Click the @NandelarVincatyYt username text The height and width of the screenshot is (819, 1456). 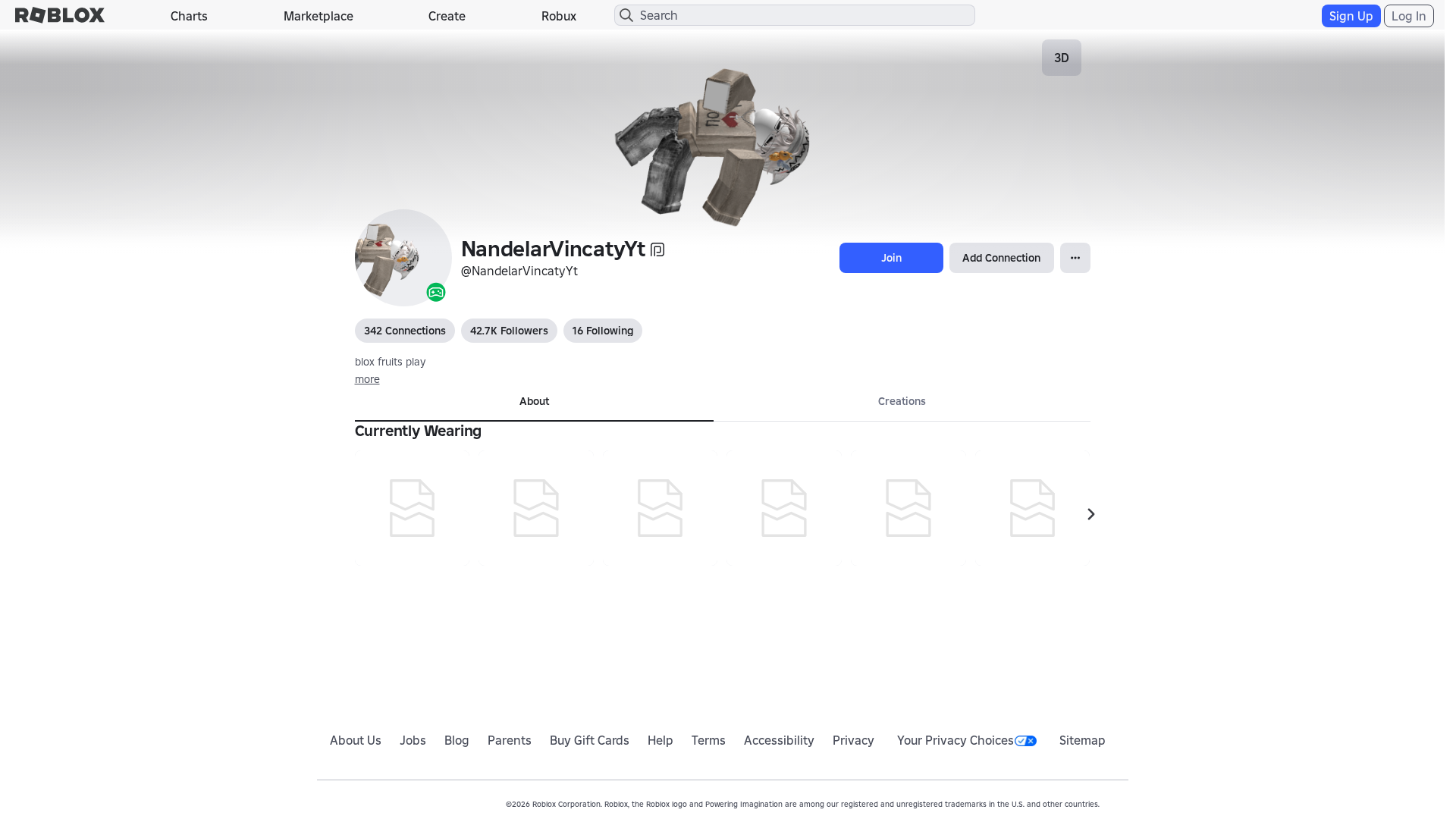pyautogui.click(x=519, y=271)
